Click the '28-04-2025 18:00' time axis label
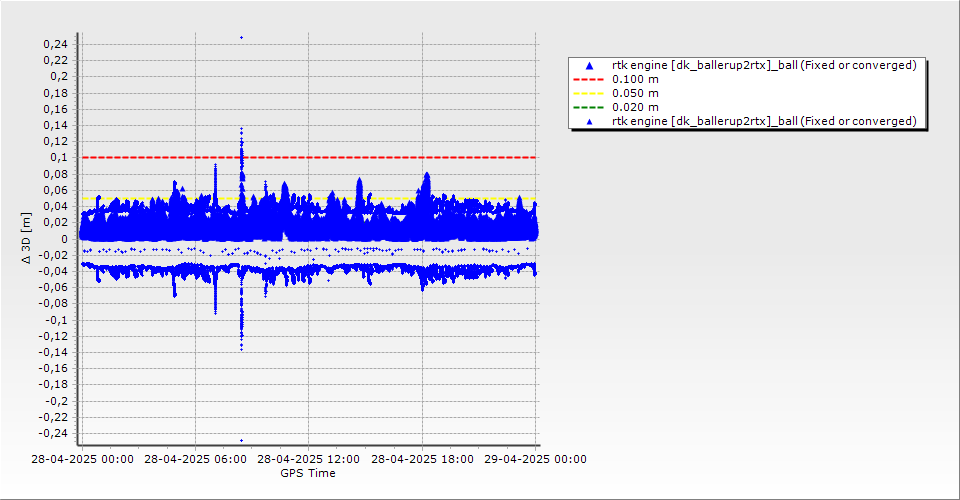960x500 pixels. pos(422,459)
